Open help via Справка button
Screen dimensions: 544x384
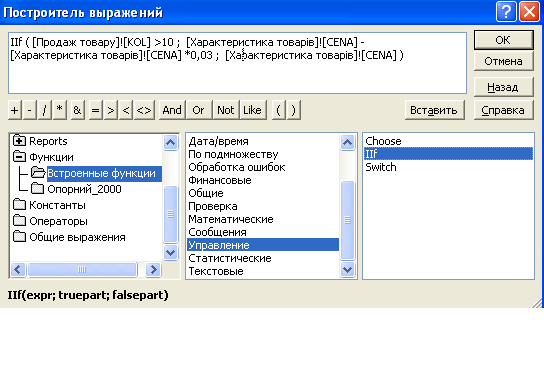pos(503,110)
